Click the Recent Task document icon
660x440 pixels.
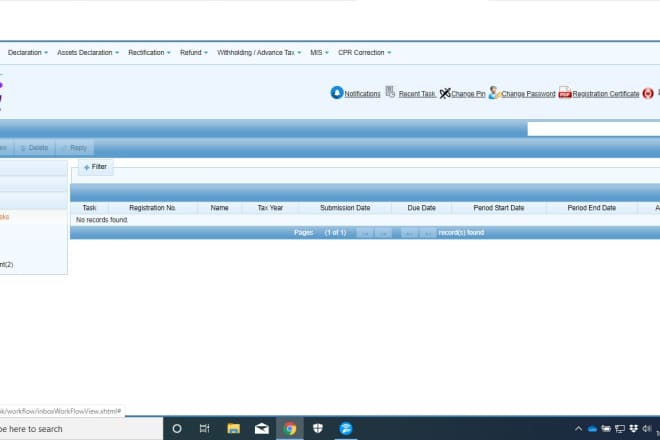pos(390,93)
